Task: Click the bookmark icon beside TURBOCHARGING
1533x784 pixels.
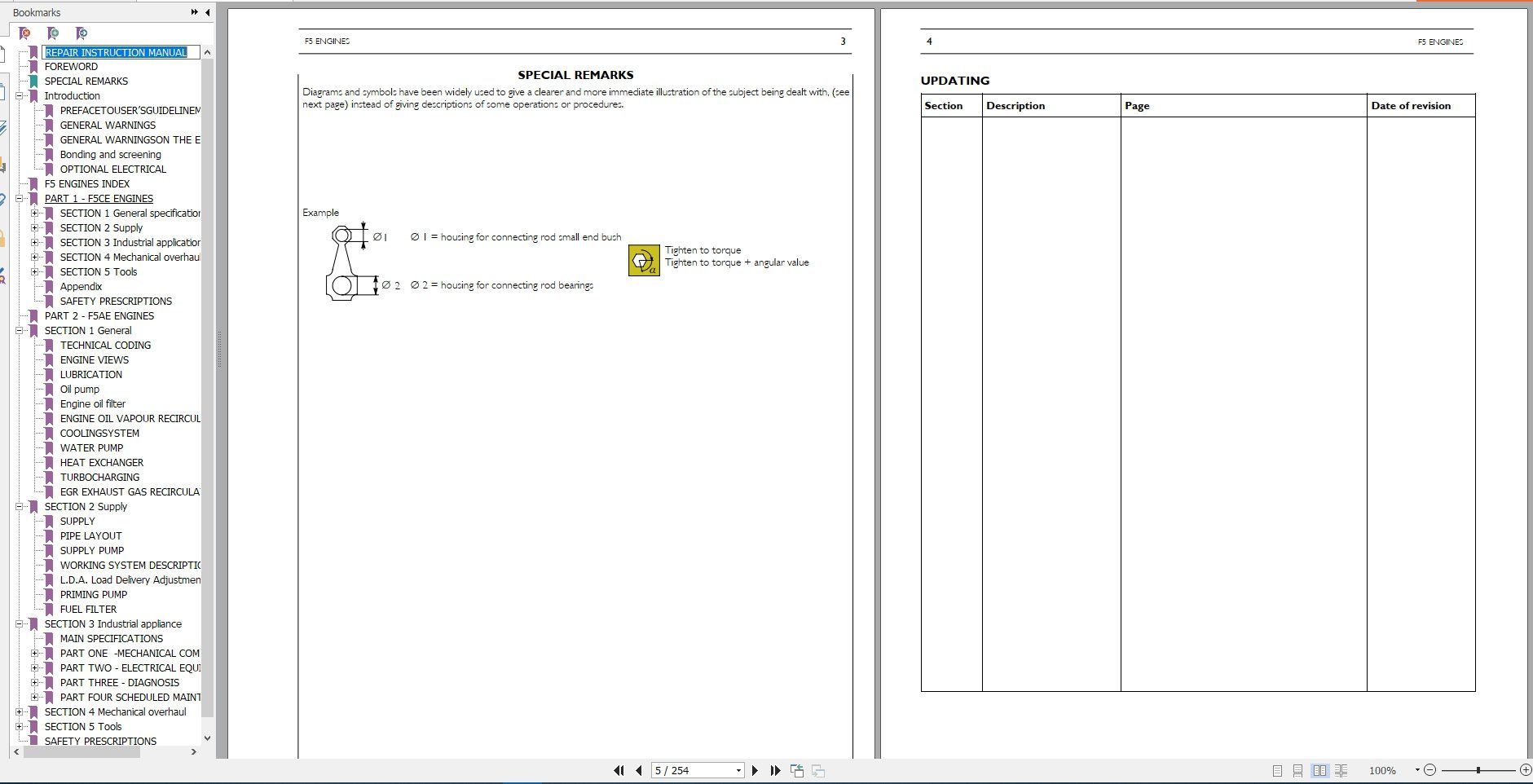Action: [x=50, y=478]
